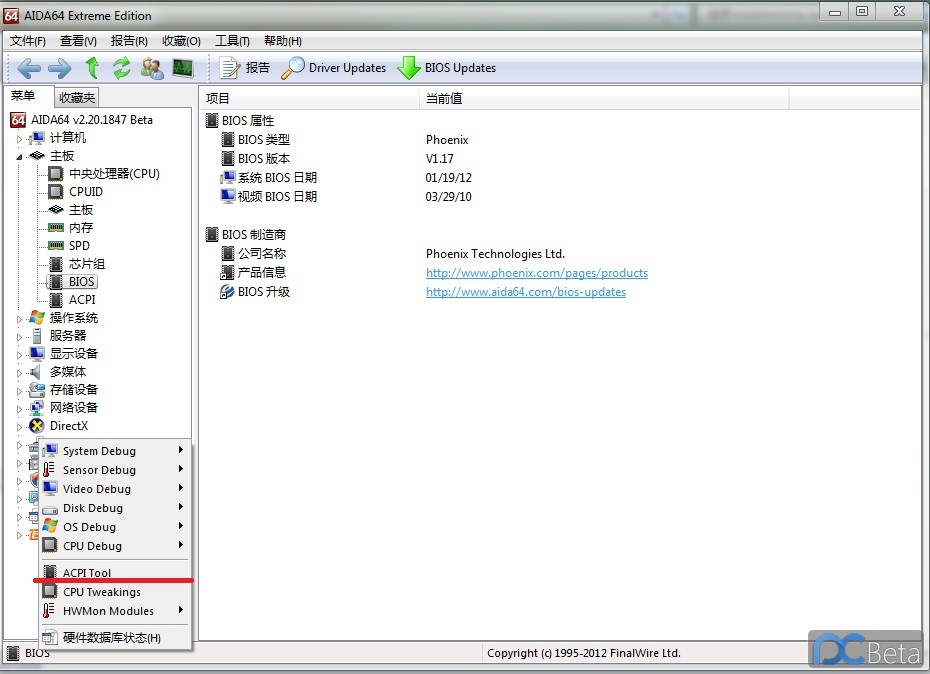Open the Disk Debug submenu

(x=115, y=508)
